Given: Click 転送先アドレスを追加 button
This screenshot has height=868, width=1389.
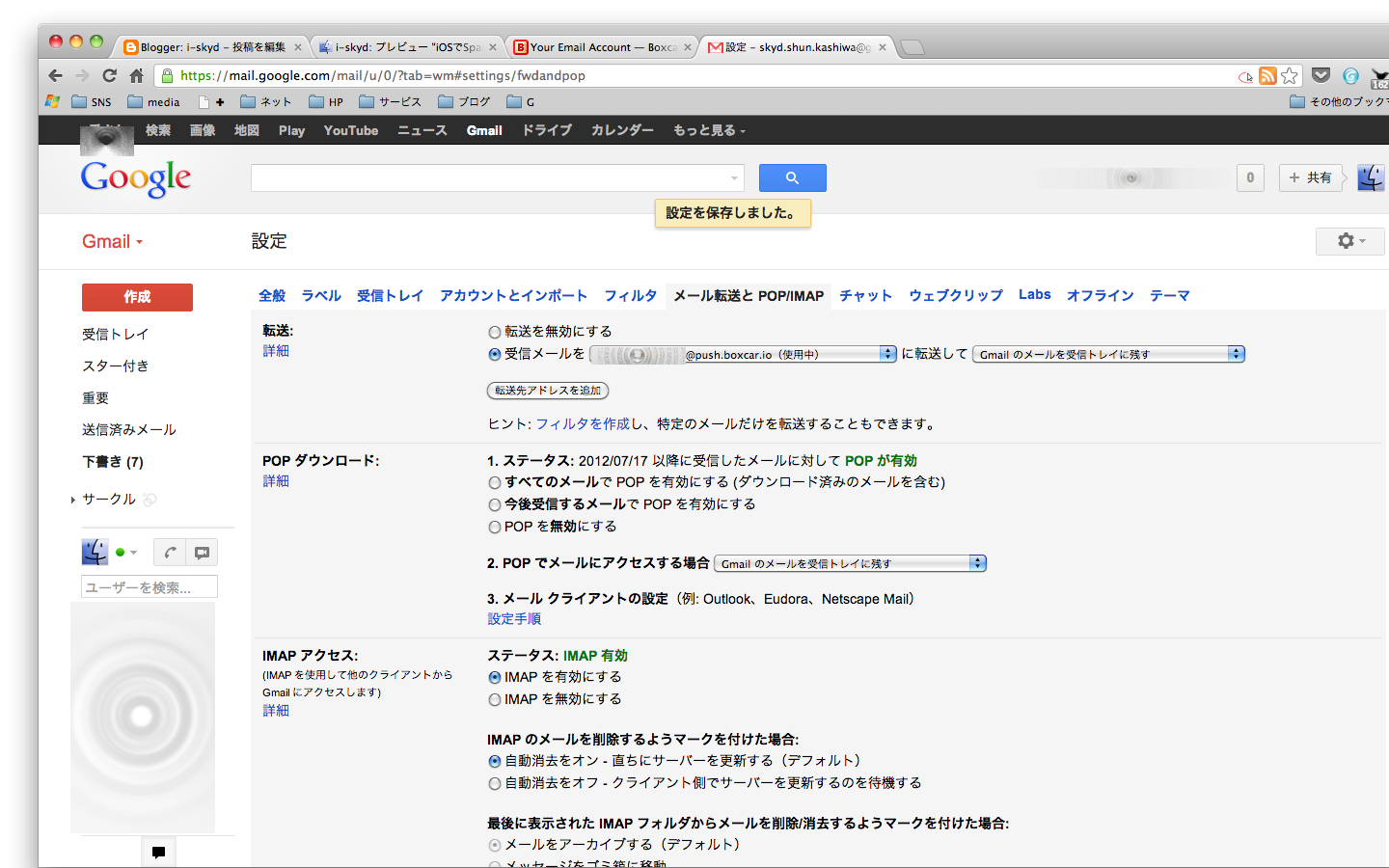Looking at the screenshot, I should point(548,391).
